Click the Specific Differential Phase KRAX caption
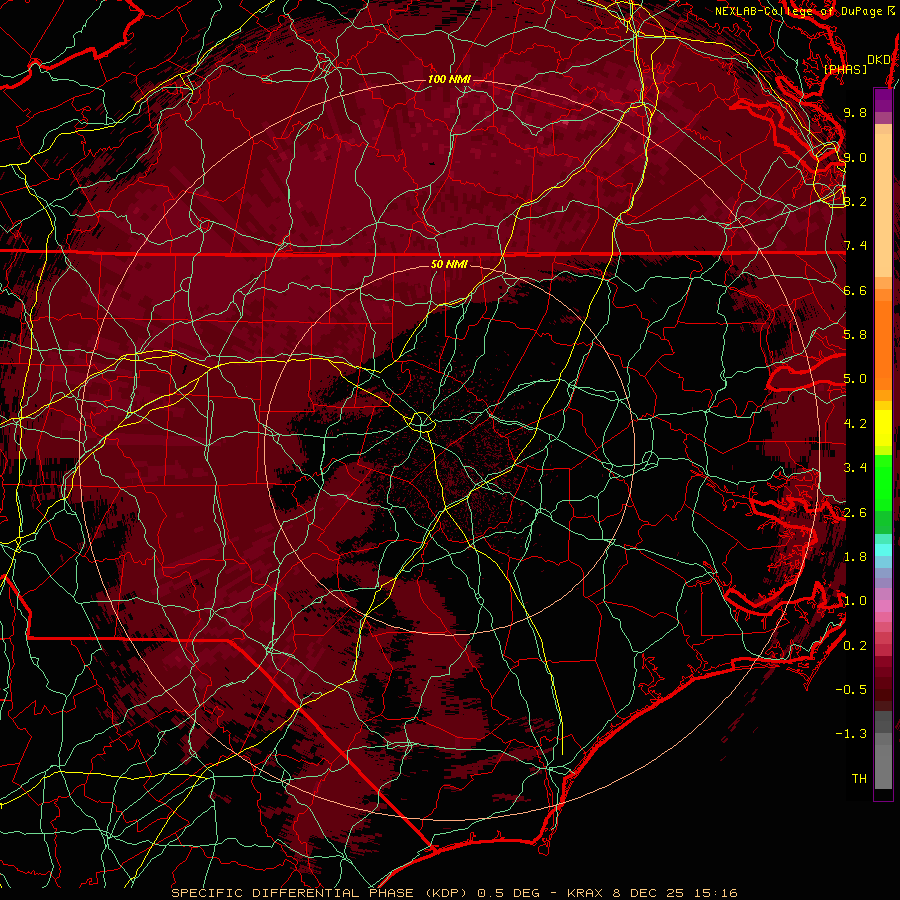 pos(455,893)
